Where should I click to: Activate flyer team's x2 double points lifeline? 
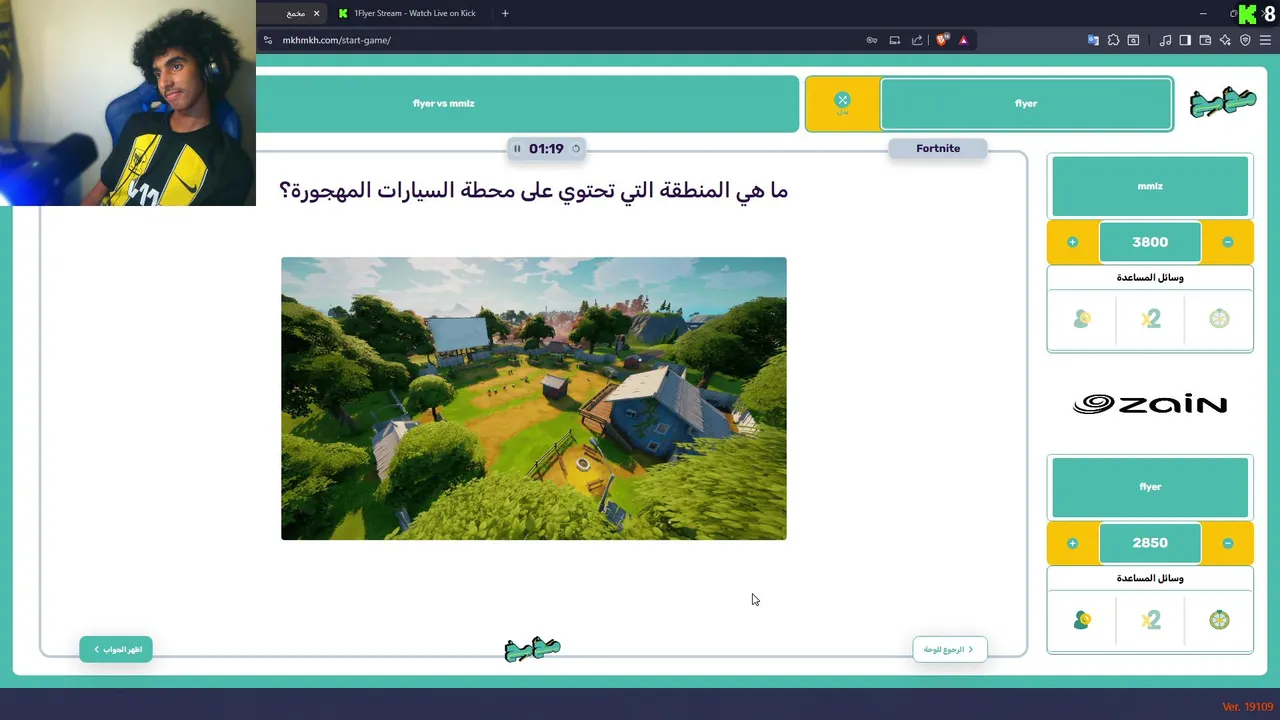pyautogui.click(x=1151, y=620)
